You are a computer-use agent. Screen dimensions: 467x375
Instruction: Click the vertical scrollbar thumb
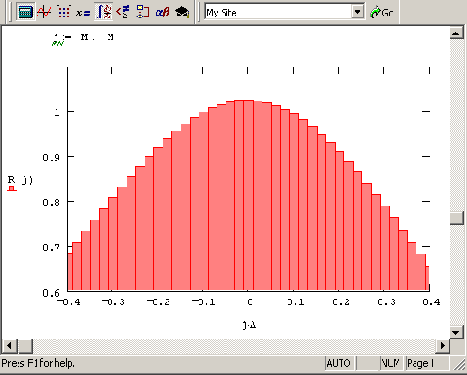[456, 218]
